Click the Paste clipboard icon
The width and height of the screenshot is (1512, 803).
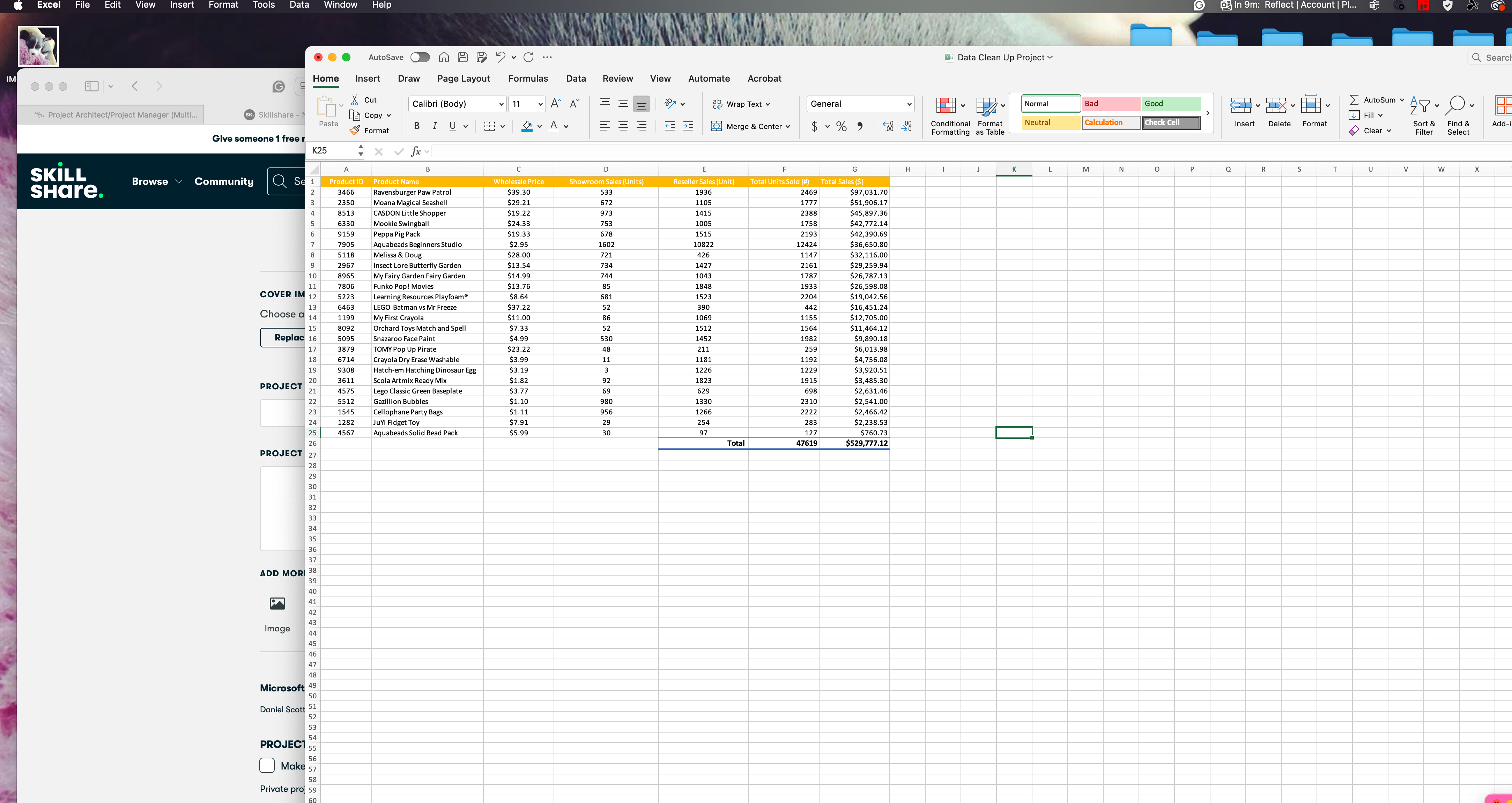326,106
